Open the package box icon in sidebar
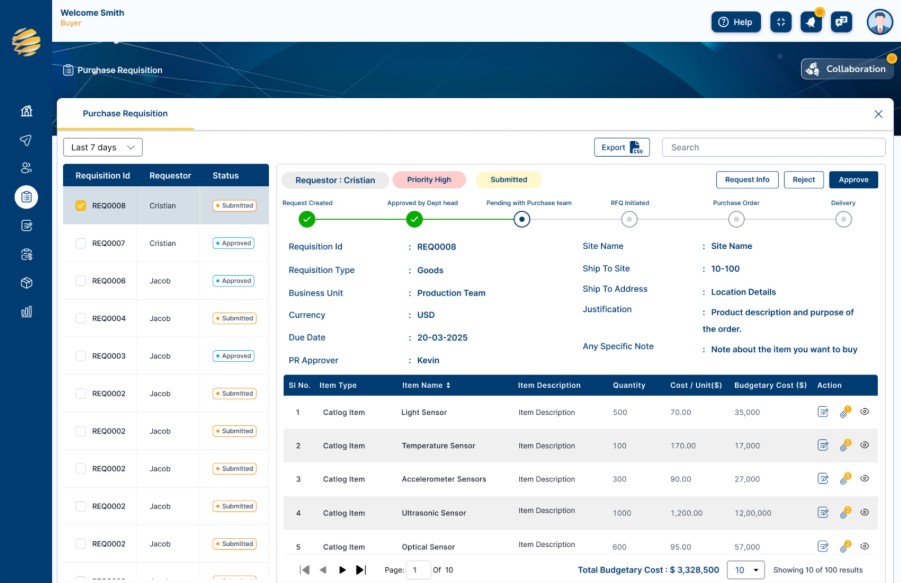Viewport: 901px width, 583px height. point(26,283)
